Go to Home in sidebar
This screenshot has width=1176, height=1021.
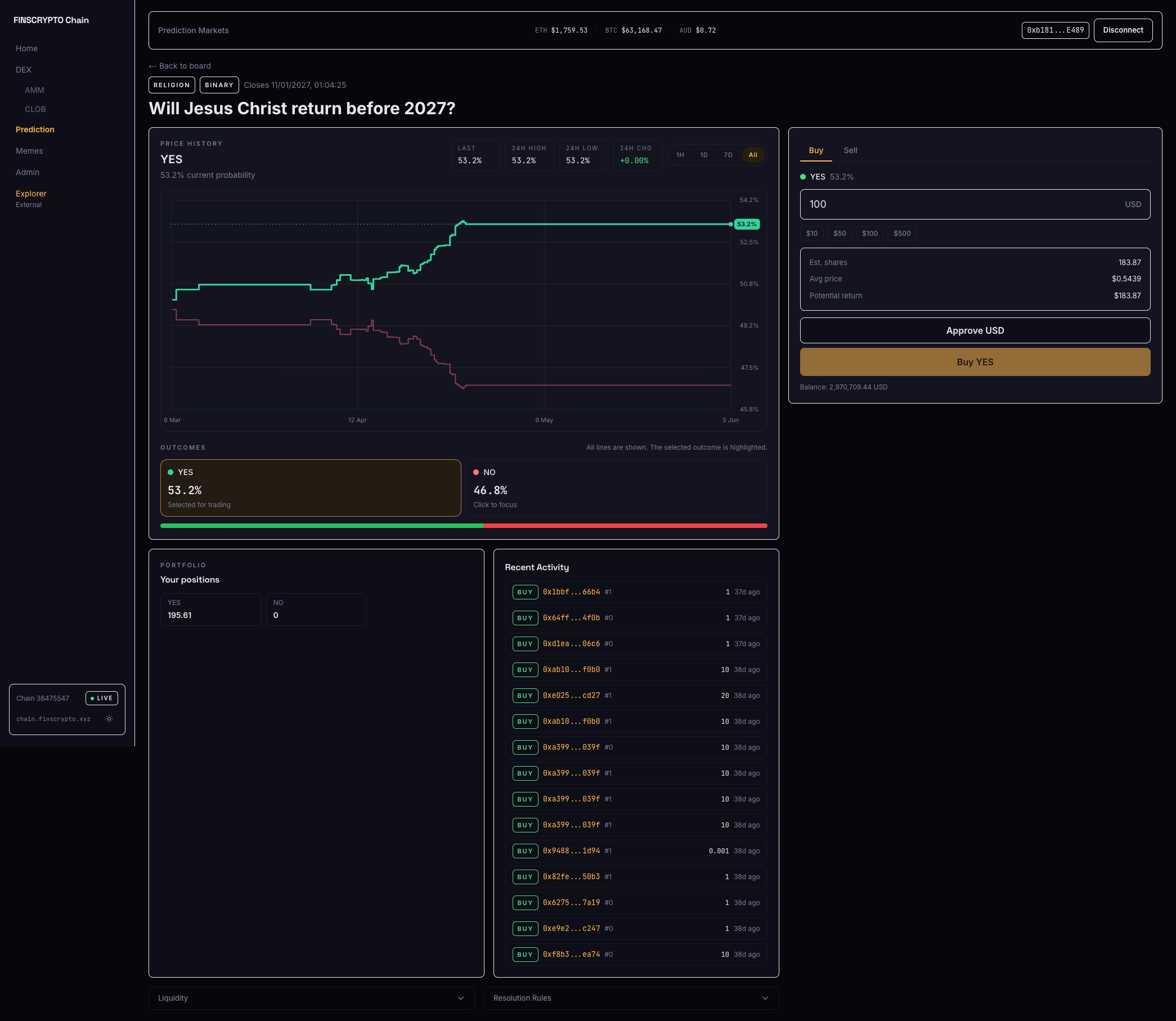tap(27, 48)
